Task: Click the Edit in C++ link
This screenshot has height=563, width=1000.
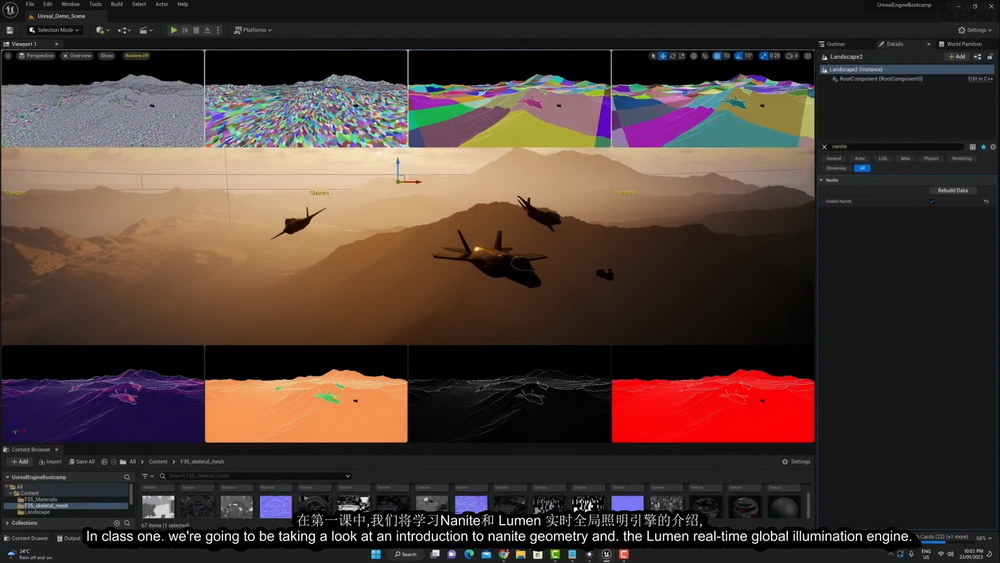Action: point(980,79)
